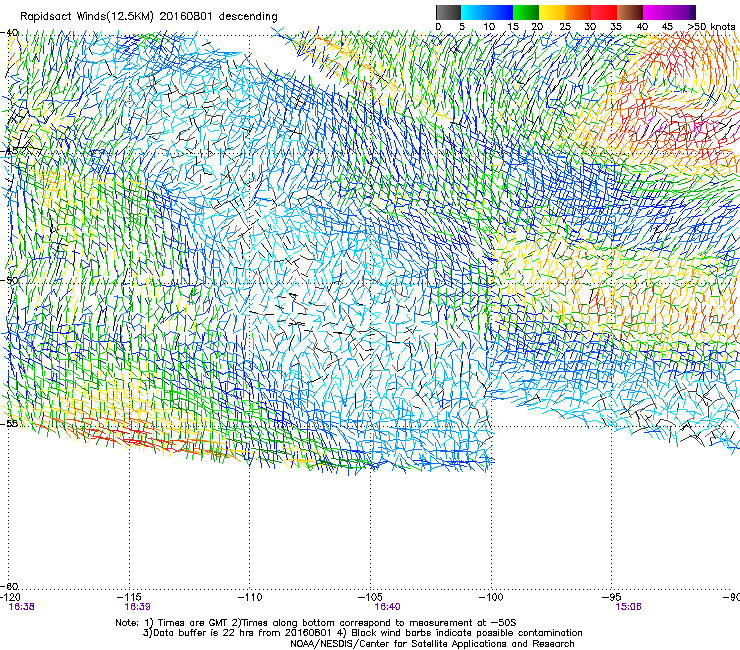Click the 'NOAA/NESDIS/Center for Satellite Applications and Research' credit
Screen dimensions: 740x650
point(432,644)
